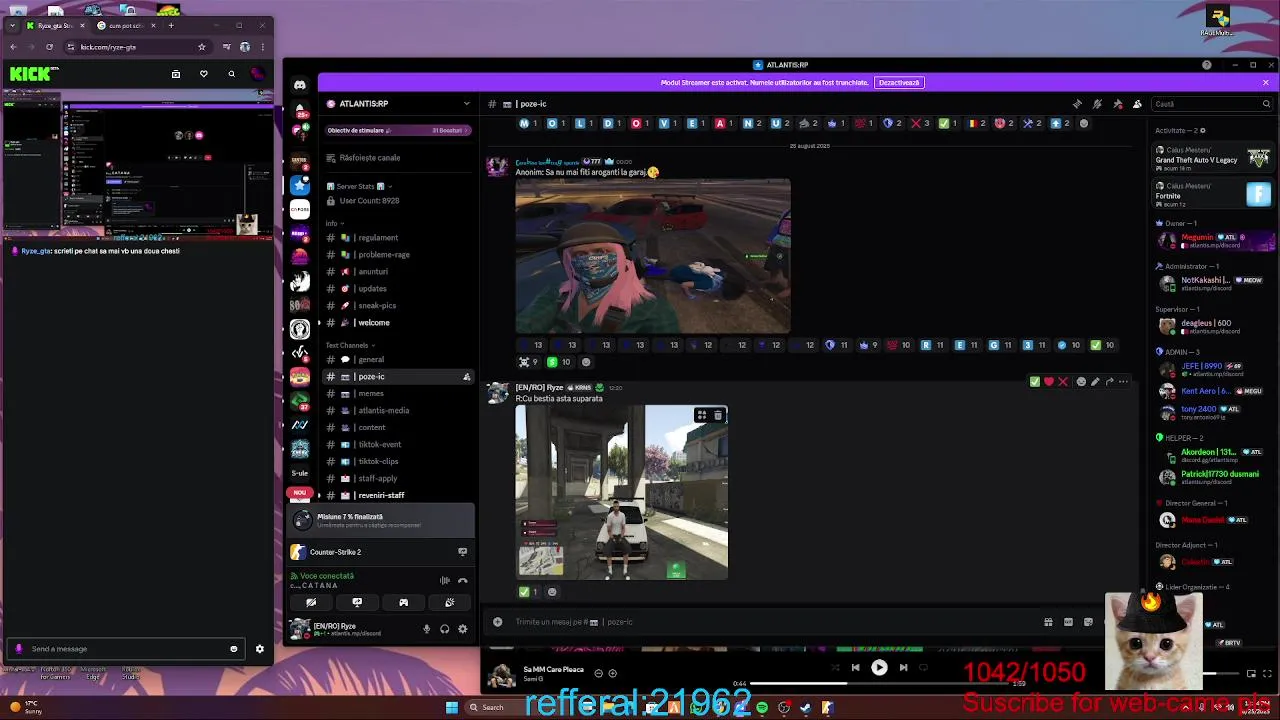Open Kick chat settings gear
Image resolution: width=1280 pixels, height=720 pixels.
pos(260,649)
